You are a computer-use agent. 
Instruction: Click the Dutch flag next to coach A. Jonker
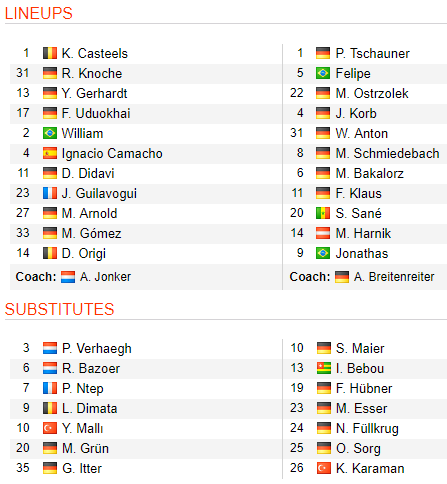[68, 277]
